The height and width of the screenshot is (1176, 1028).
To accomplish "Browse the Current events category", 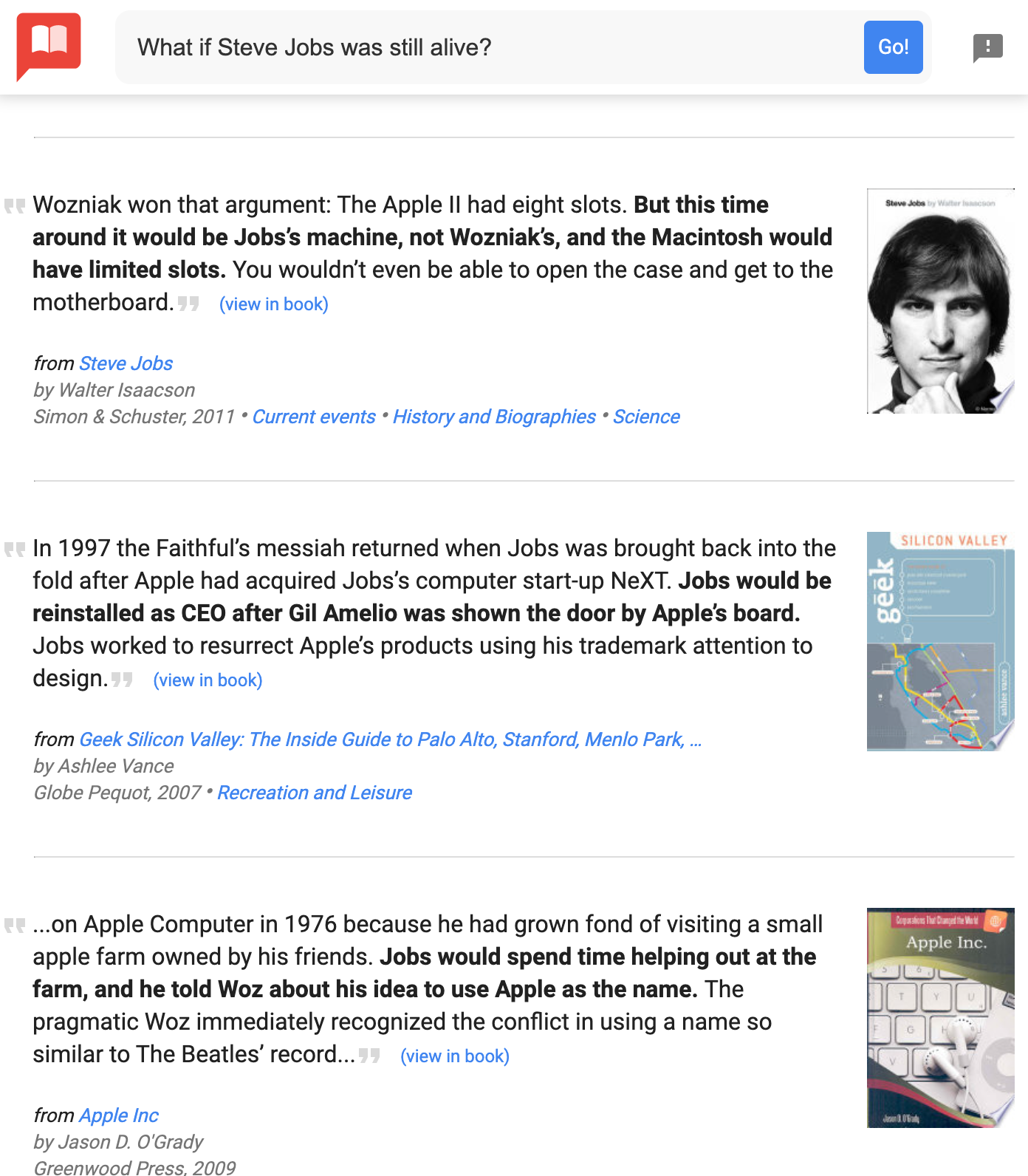I will [x=314, y=417].
